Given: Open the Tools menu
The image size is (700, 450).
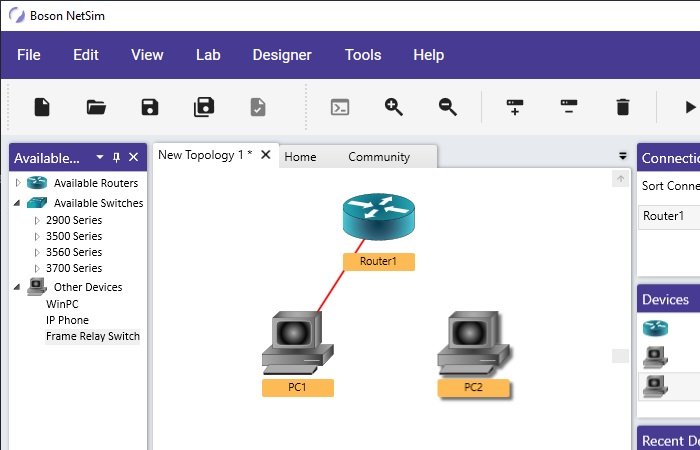Looking at the screenshot, I should coord(363,55).
